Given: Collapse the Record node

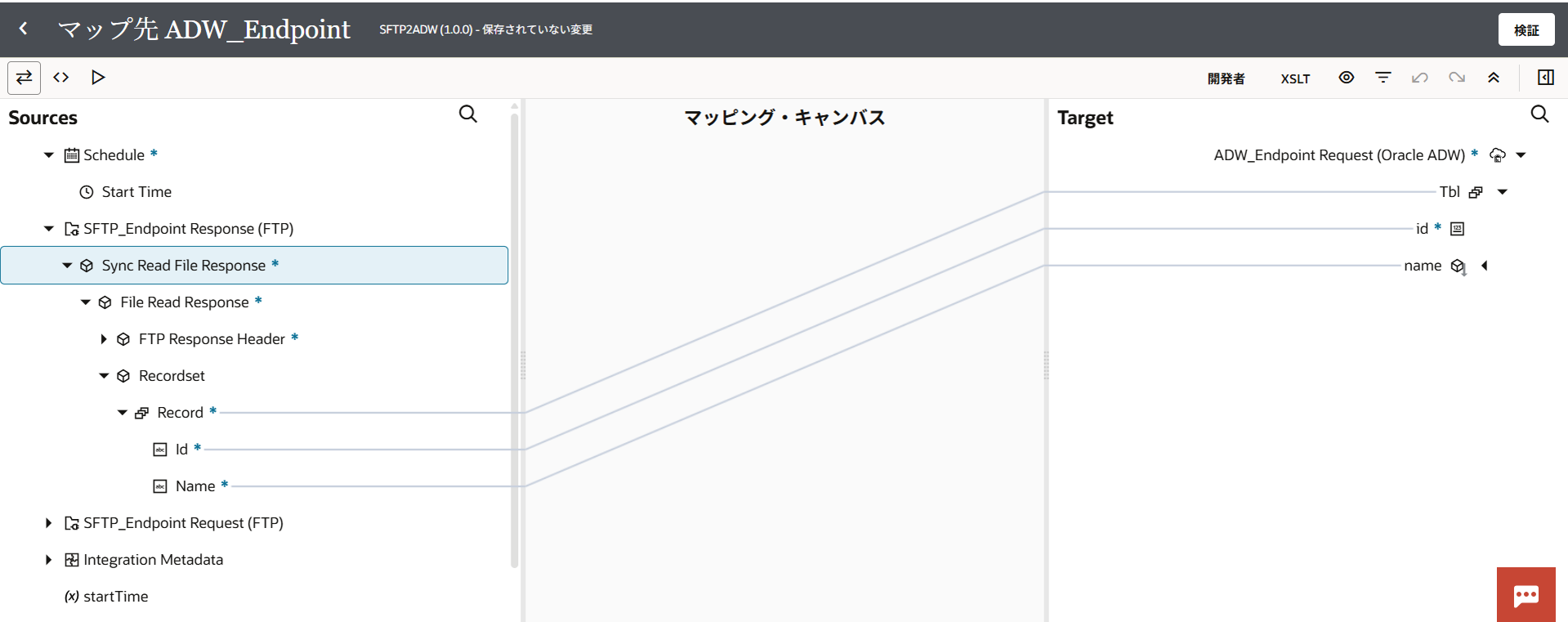Looking at the screenshot, I should tap(123, 413).
